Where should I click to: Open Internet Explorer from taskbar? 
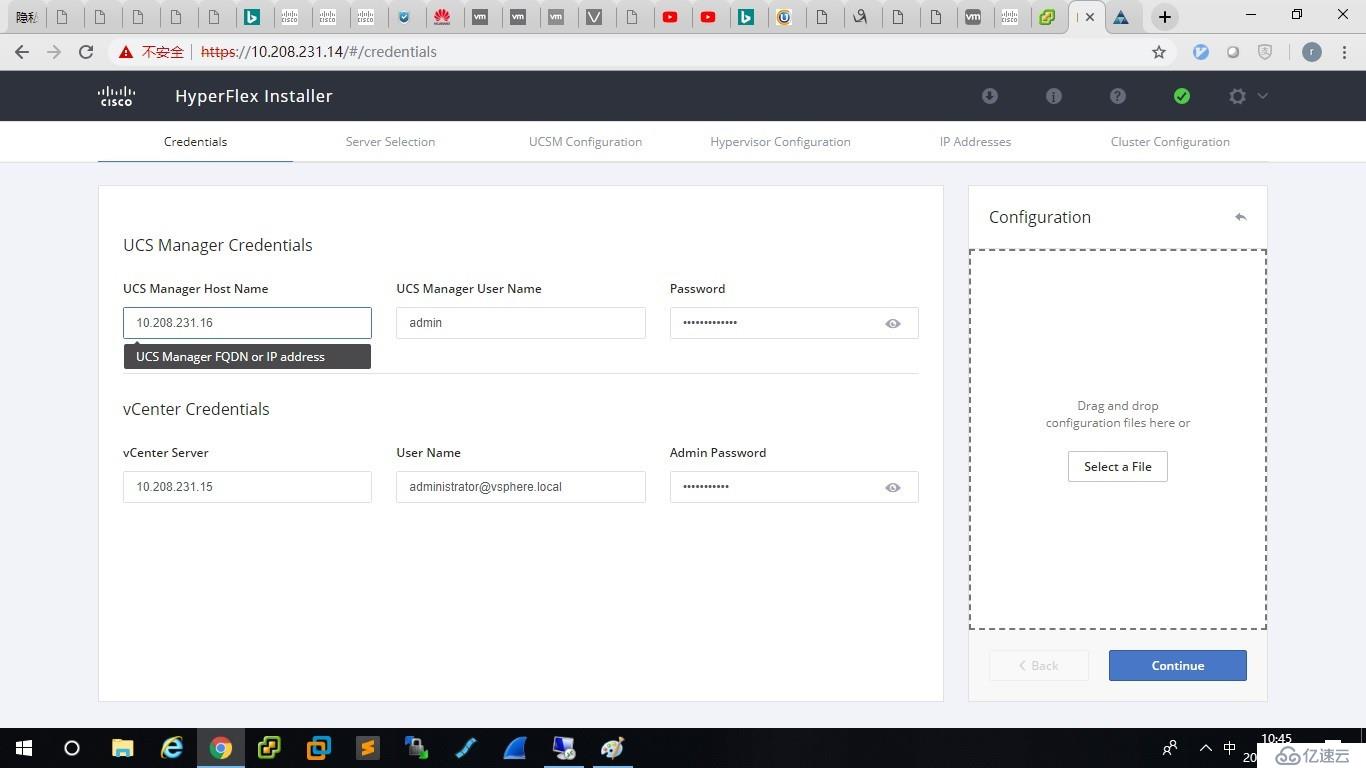[x=172, y=748]
